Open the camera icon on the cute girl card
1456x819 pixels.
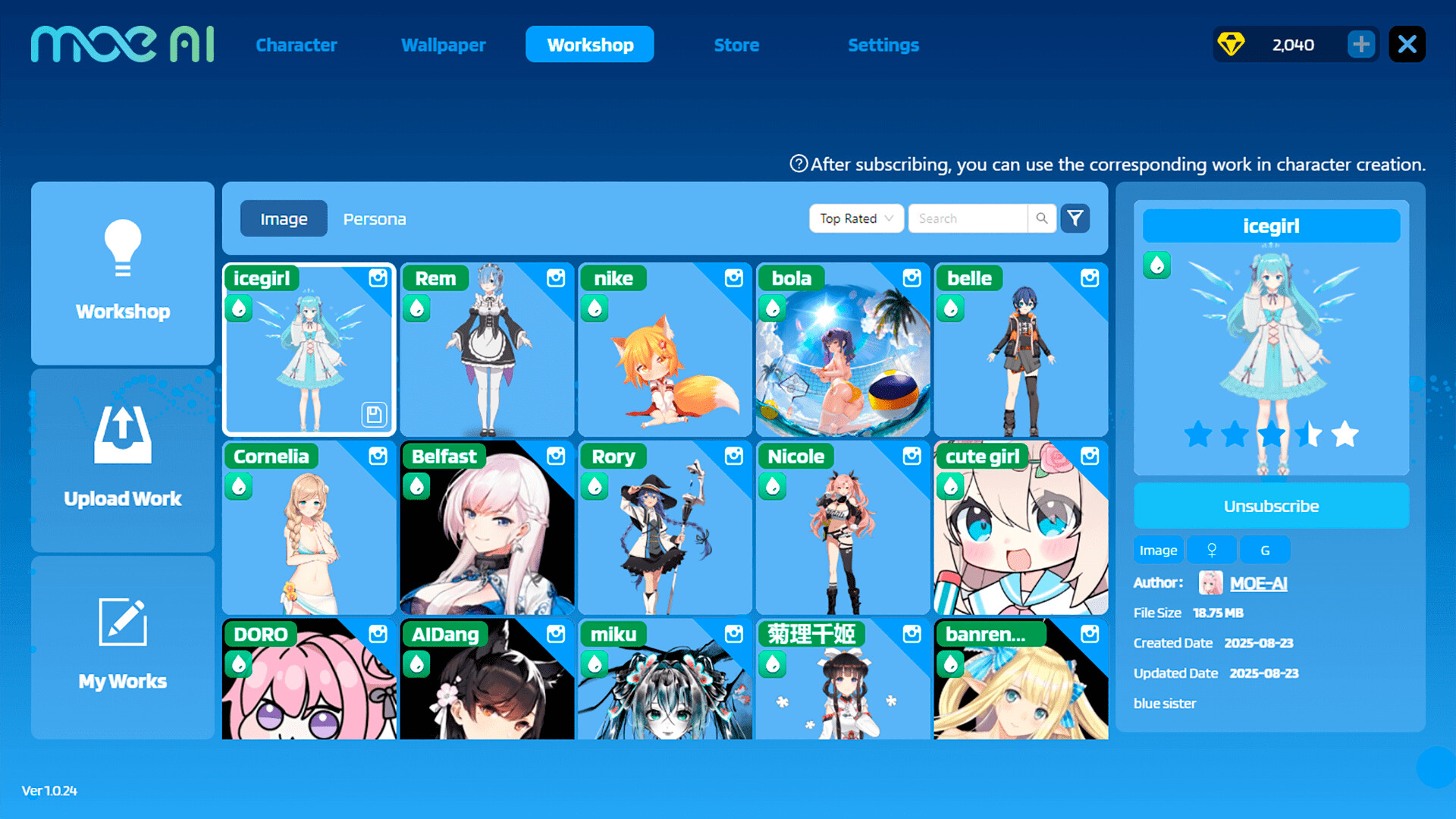pos(1089,457)
